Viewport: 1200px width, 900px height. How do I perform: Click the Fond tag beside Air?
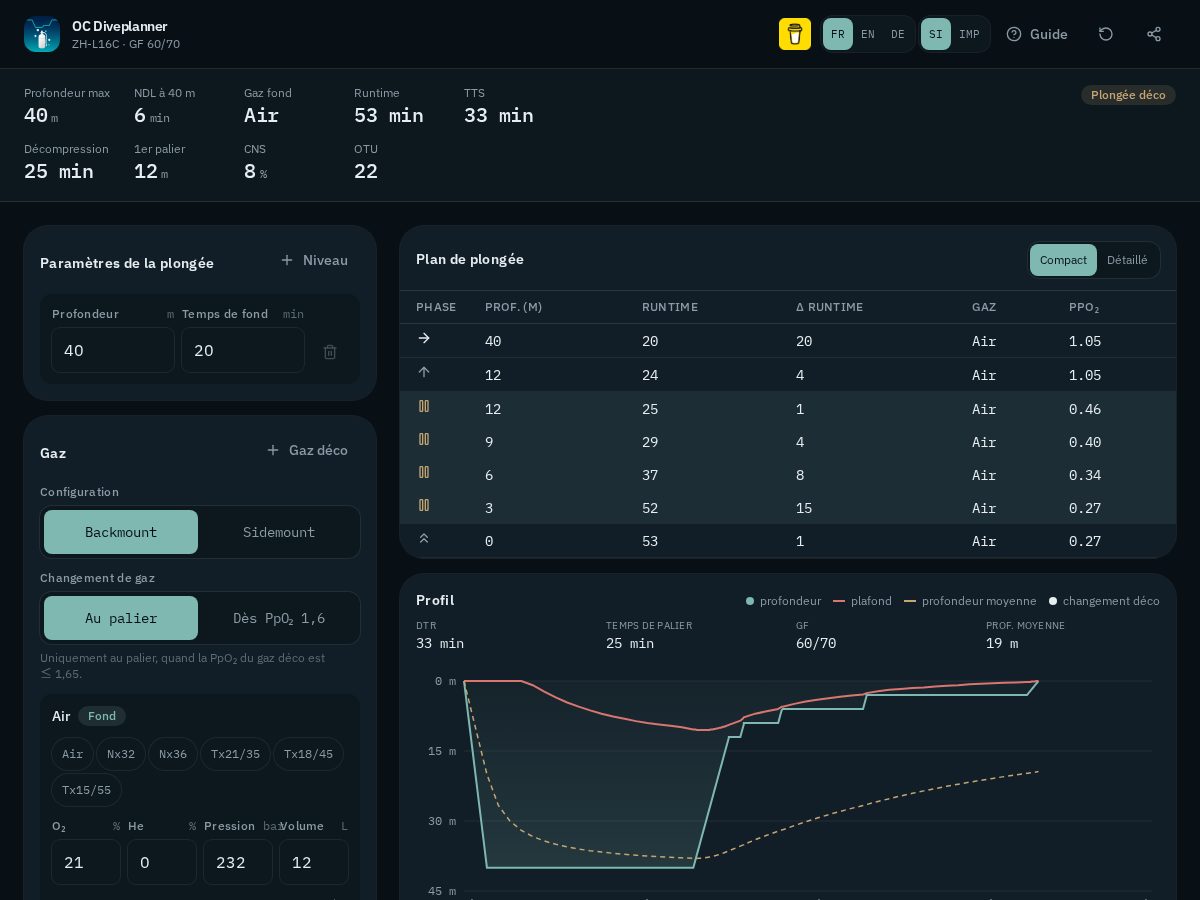[102, 716]
